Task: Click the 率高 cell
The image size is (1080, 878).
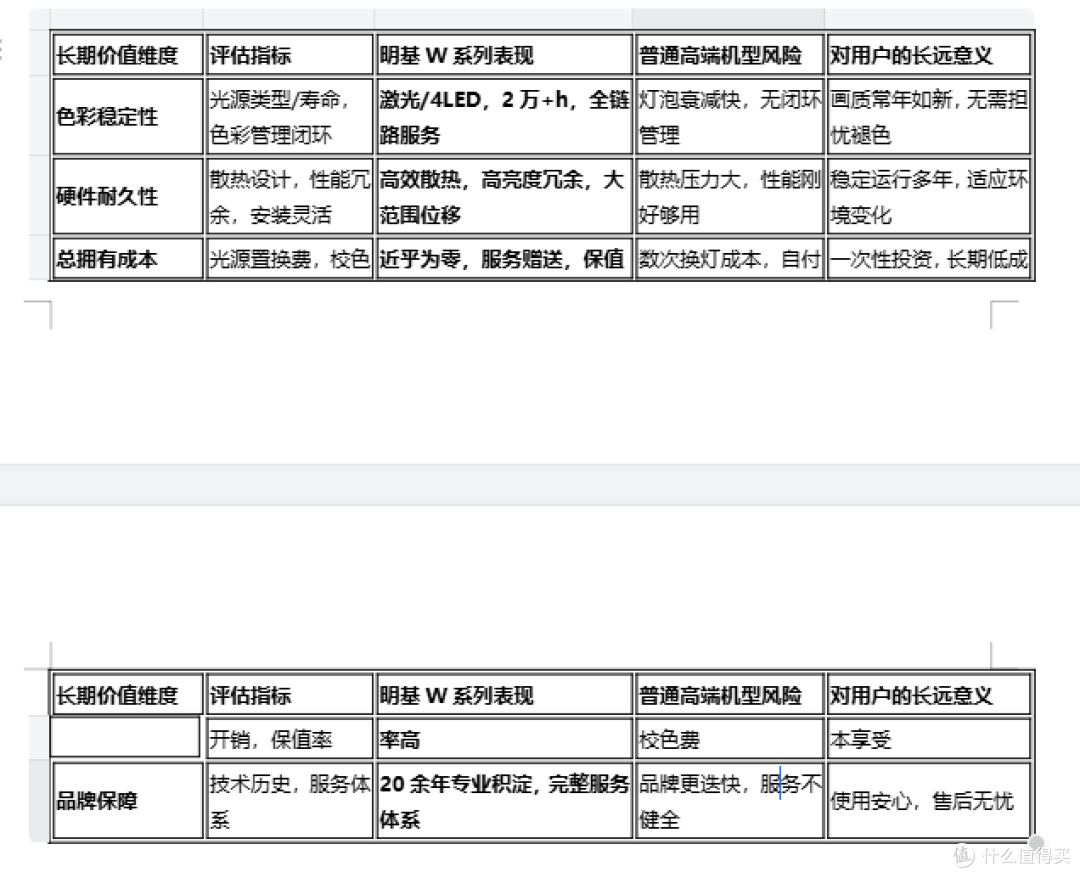Action: pyautogui.click(x=504, y=739)
